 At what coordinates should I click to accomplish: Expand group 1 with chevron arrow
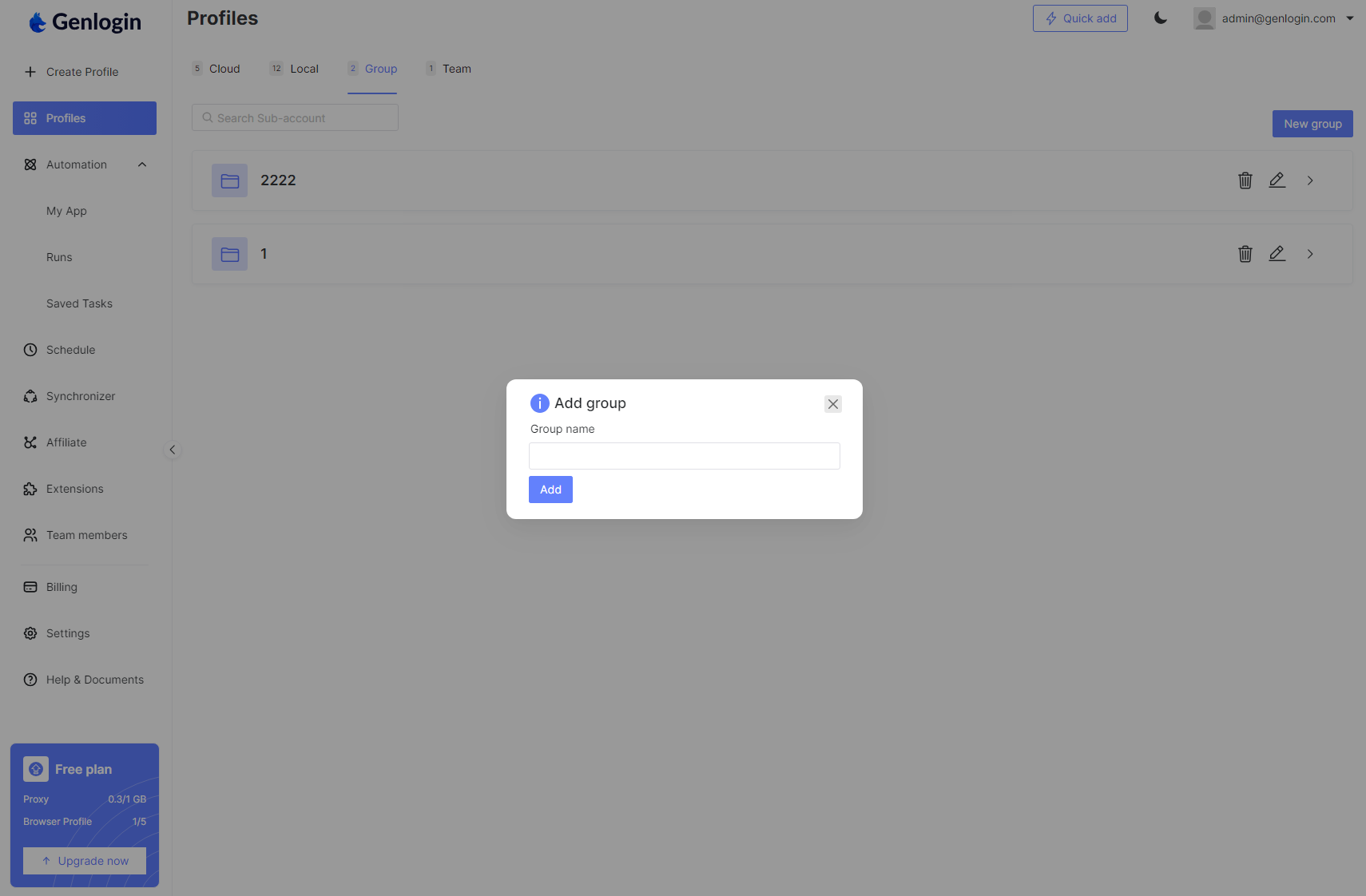(x=1310, y=254)
